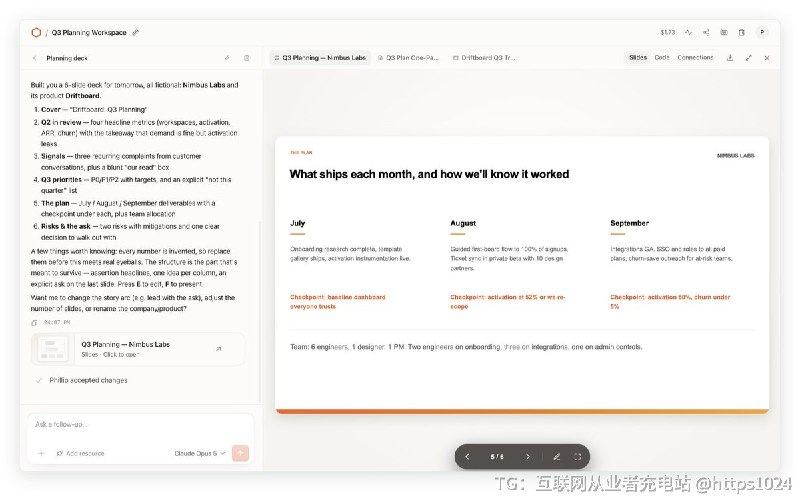Click the July checkpoint text
This screenshot has width=800, height=497.
click(338, 302)
